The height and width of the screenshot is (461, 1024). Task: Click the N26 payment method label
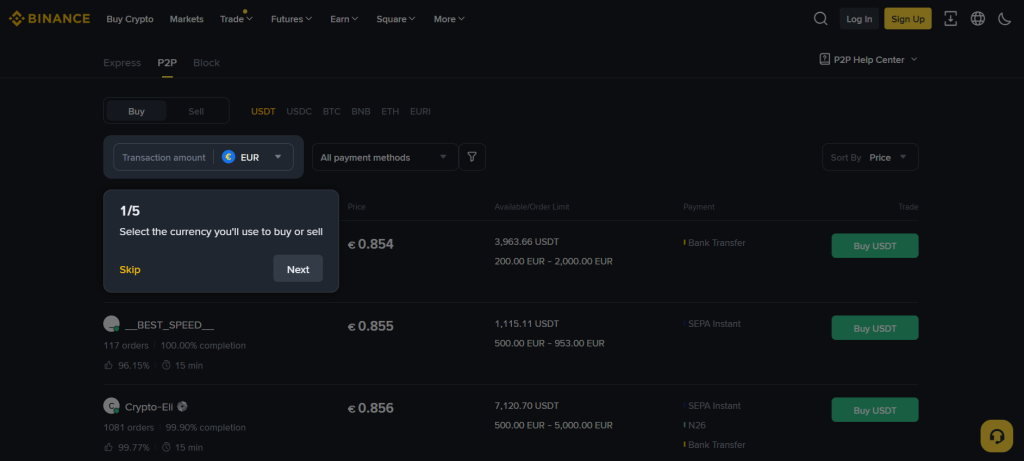[697, 425]
